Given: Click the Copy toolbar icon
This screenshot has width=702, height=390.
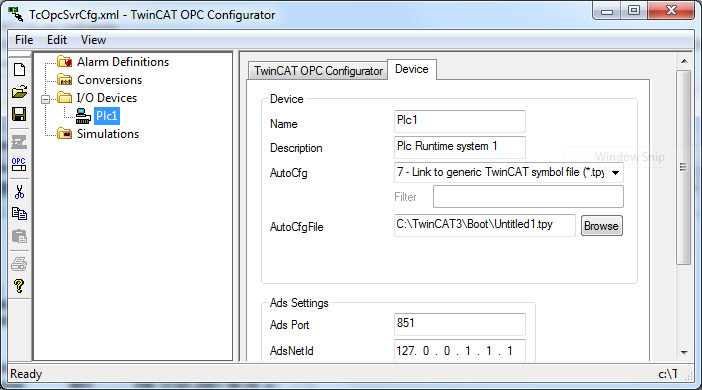Looking at the screenshot, I should point(19,214).
